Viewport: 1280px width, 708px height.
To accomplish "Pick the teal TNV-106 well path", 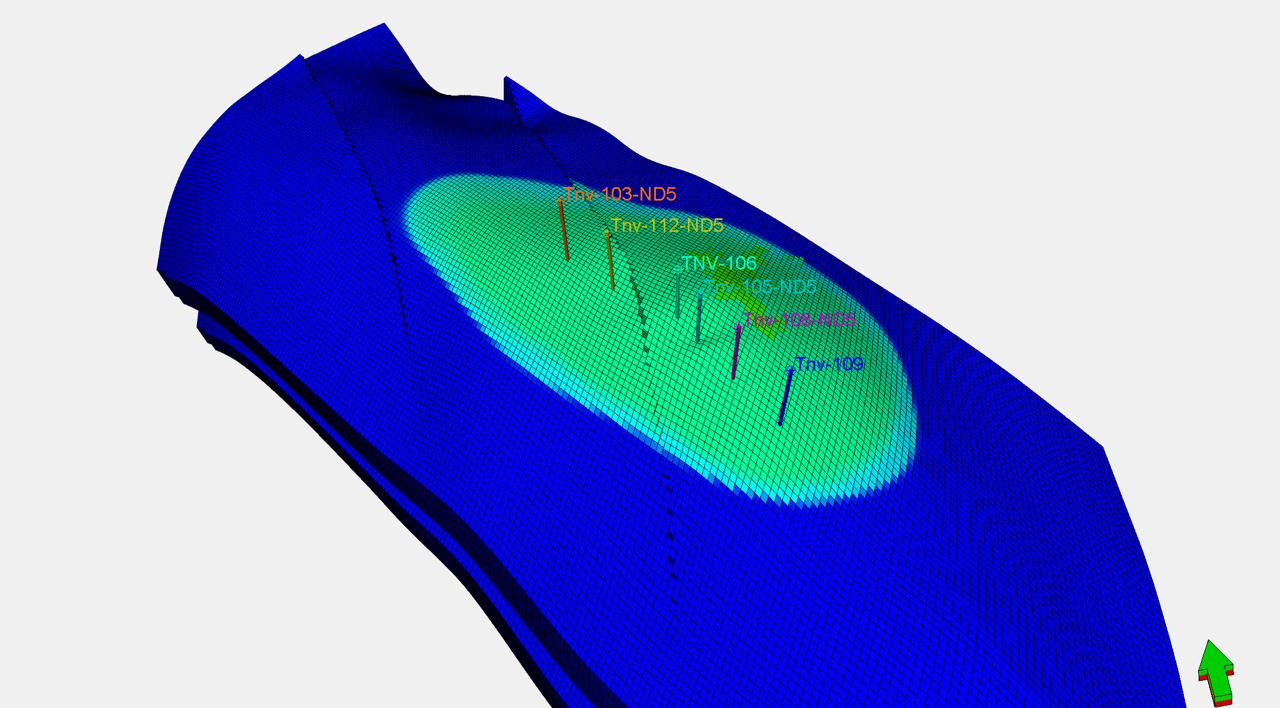I will (x=678, y=295).
